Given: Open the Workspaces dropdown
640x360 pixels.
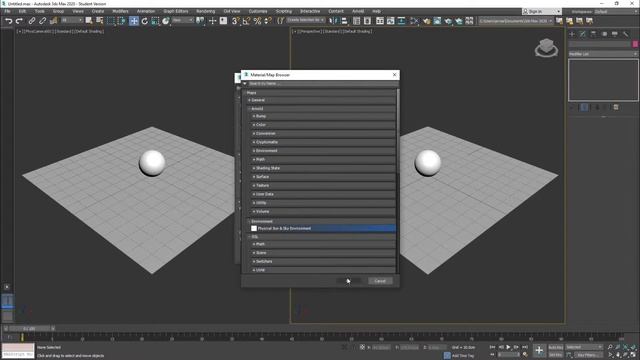Looking at the screenshot, I should [616, 11].
